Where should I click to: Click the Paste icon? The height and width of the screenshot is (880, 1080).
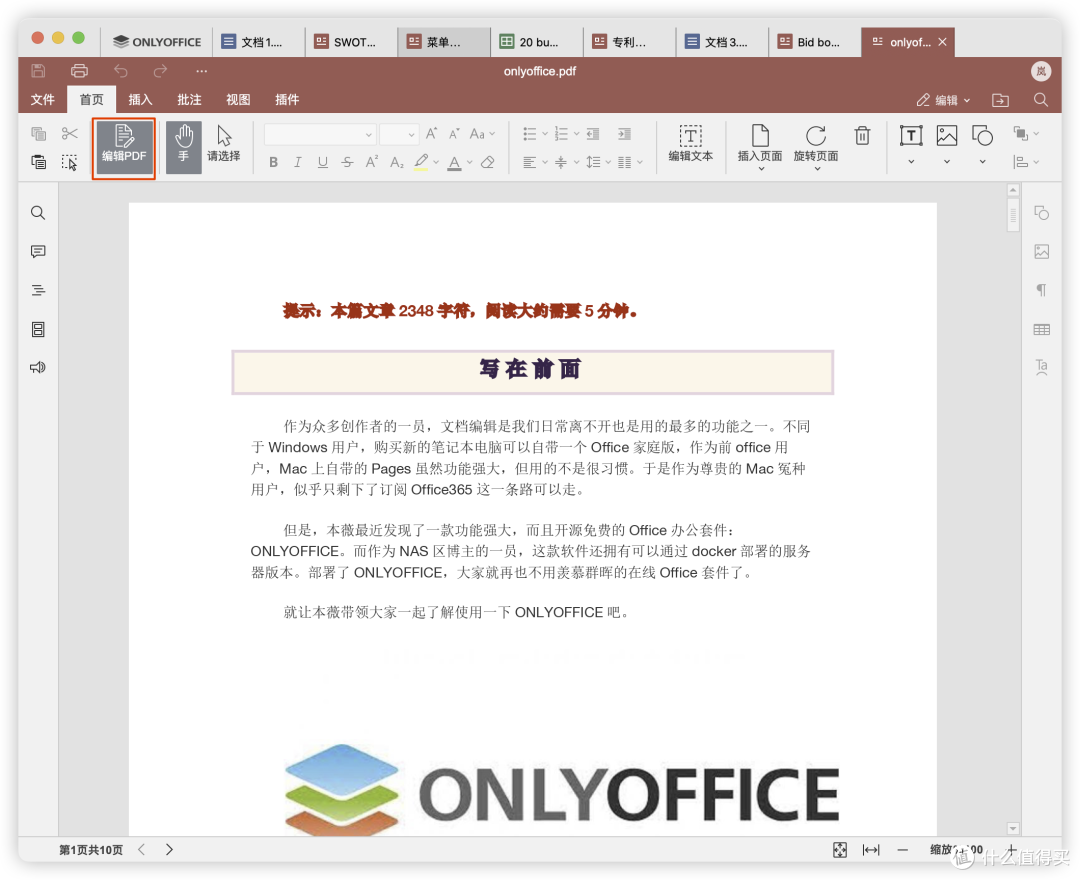click(x=39, y=162)
